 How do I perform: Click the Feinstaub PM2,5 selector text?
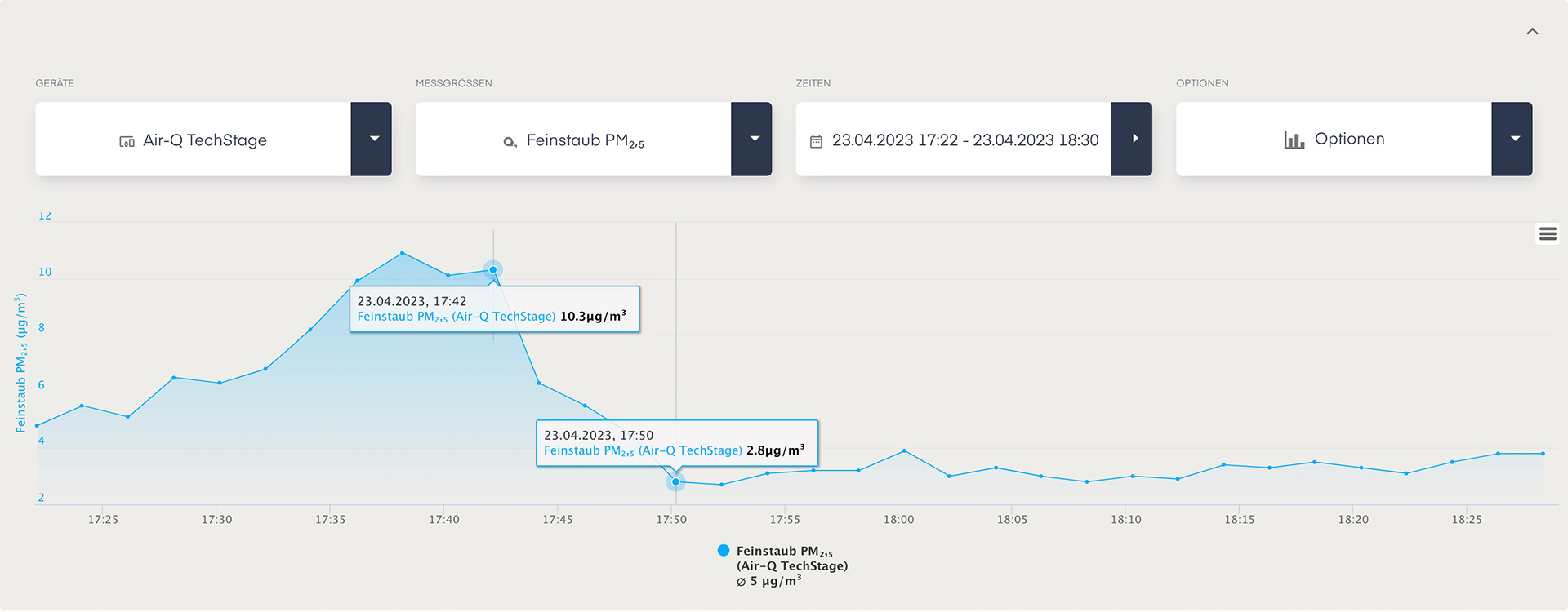pyautogui.click(x=585, y=140)
